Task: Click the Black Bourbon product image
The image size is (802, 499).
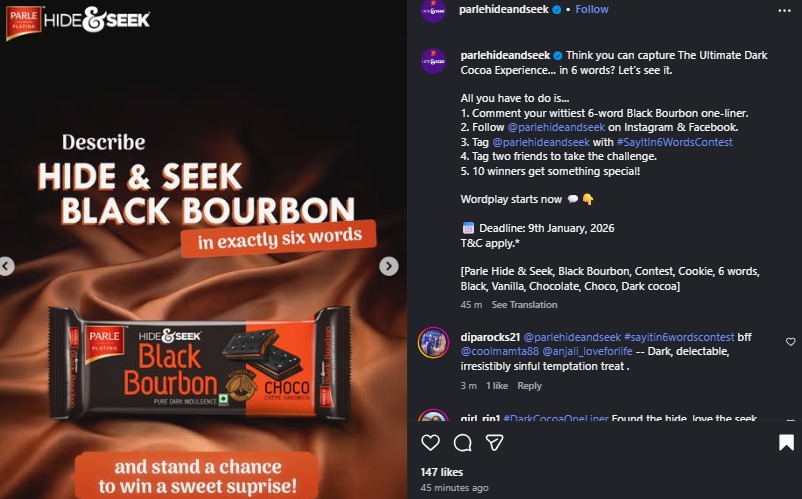Action: click(199, 363)
